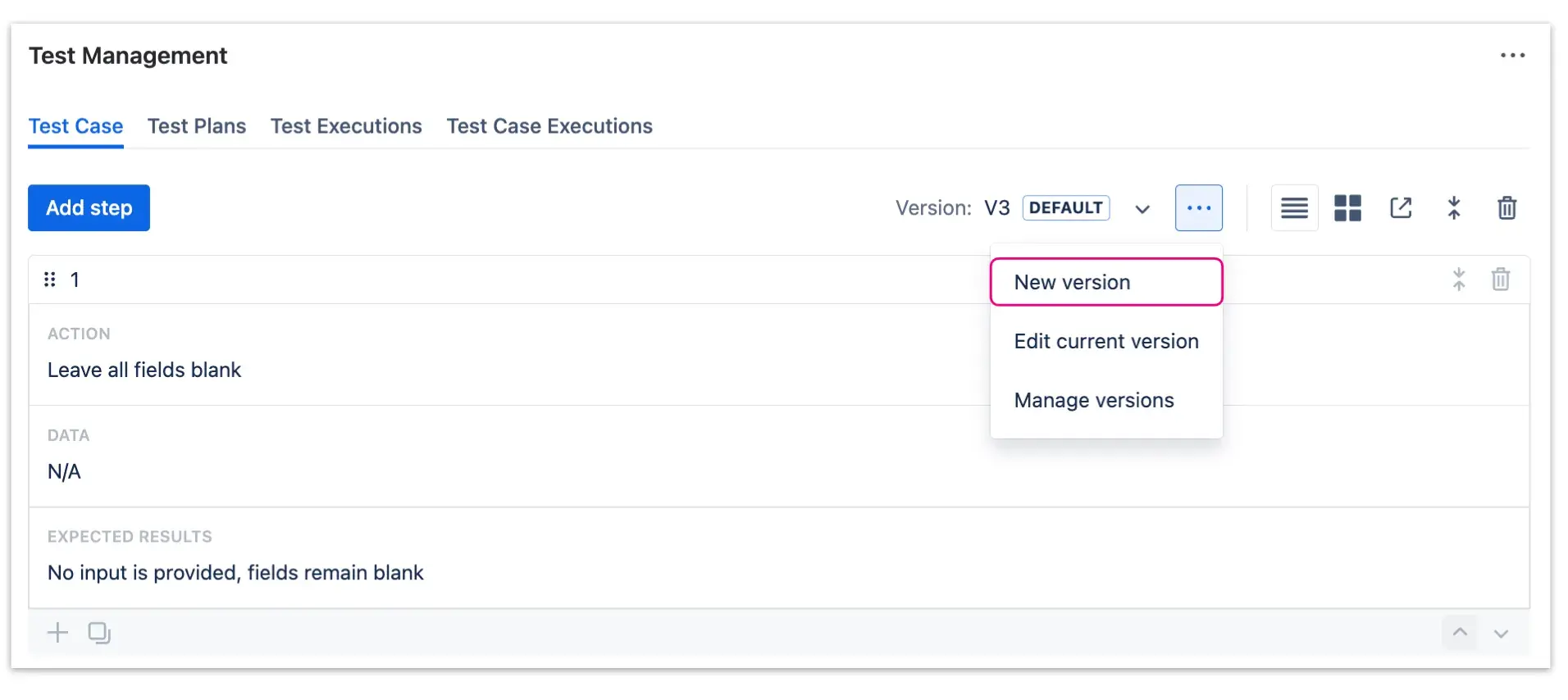Collapse step 1 using its collapse icon
The width and height of the screenshot is (1568, 700).
(1458, 279)
